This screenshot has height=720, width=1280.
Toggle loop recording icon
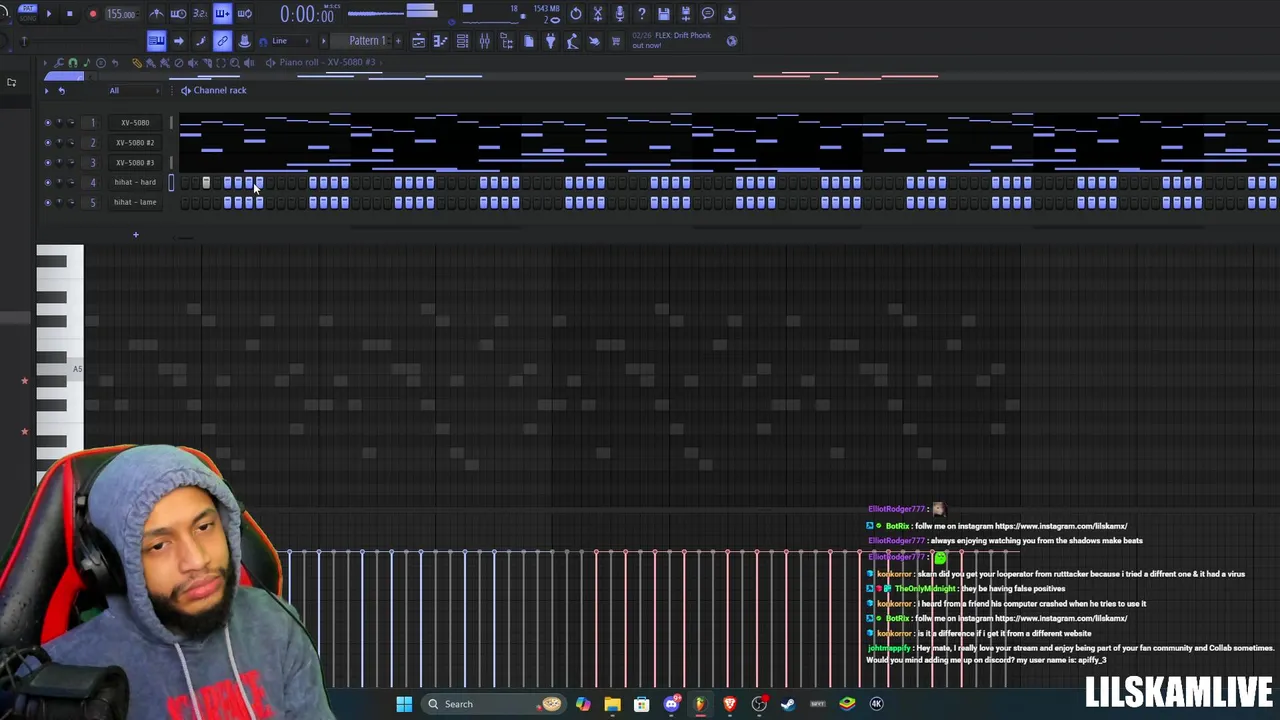pos(245,14)
